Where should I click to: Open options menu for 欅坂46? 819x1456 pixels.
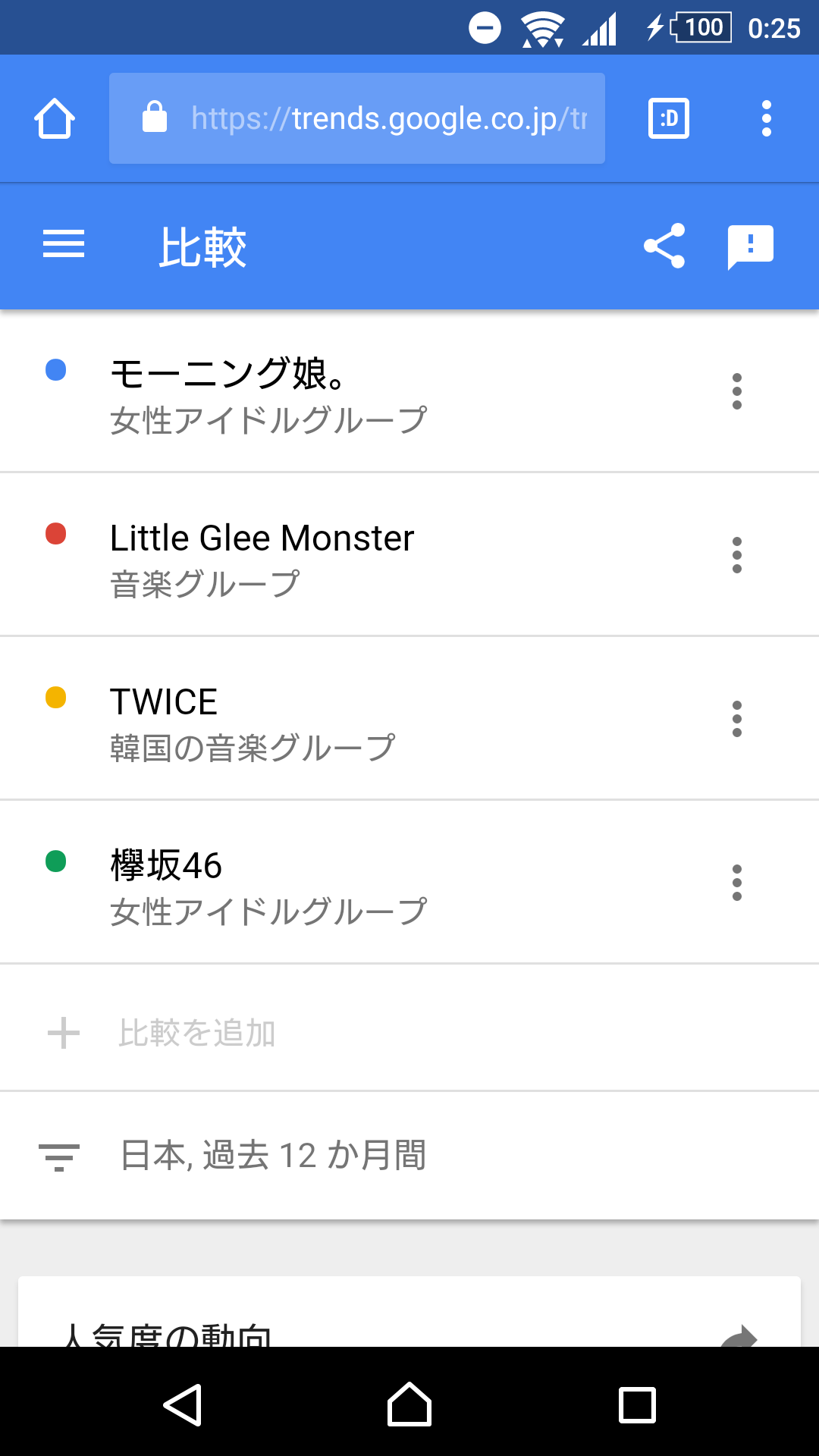pos(737,883)
